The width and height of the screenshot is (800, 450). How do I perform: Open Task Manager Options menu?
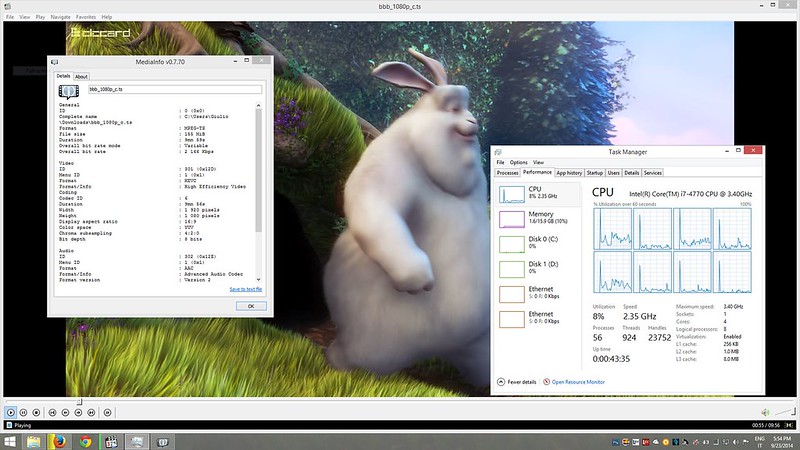518,162
